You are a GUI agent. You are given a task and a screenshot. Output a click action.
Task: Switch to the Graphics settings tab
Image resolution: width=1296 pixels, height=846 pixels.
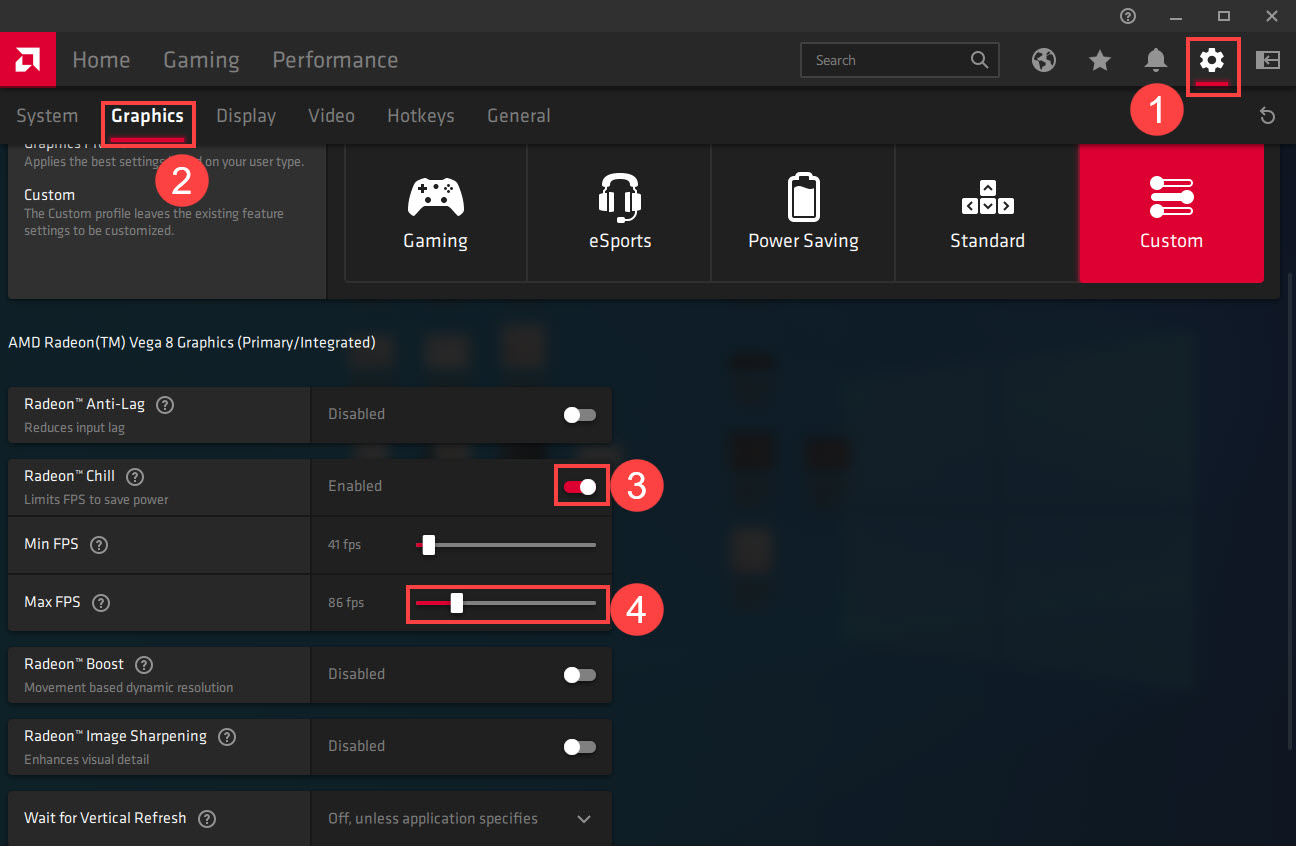[147, 116]
